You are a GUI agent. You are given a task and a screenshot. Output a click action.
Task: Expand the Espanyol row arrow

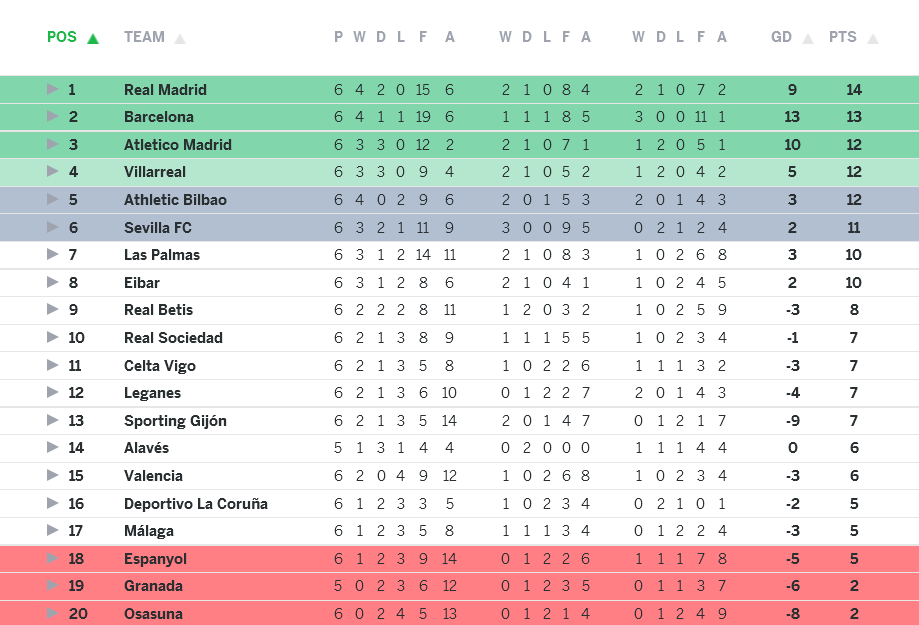53,558
